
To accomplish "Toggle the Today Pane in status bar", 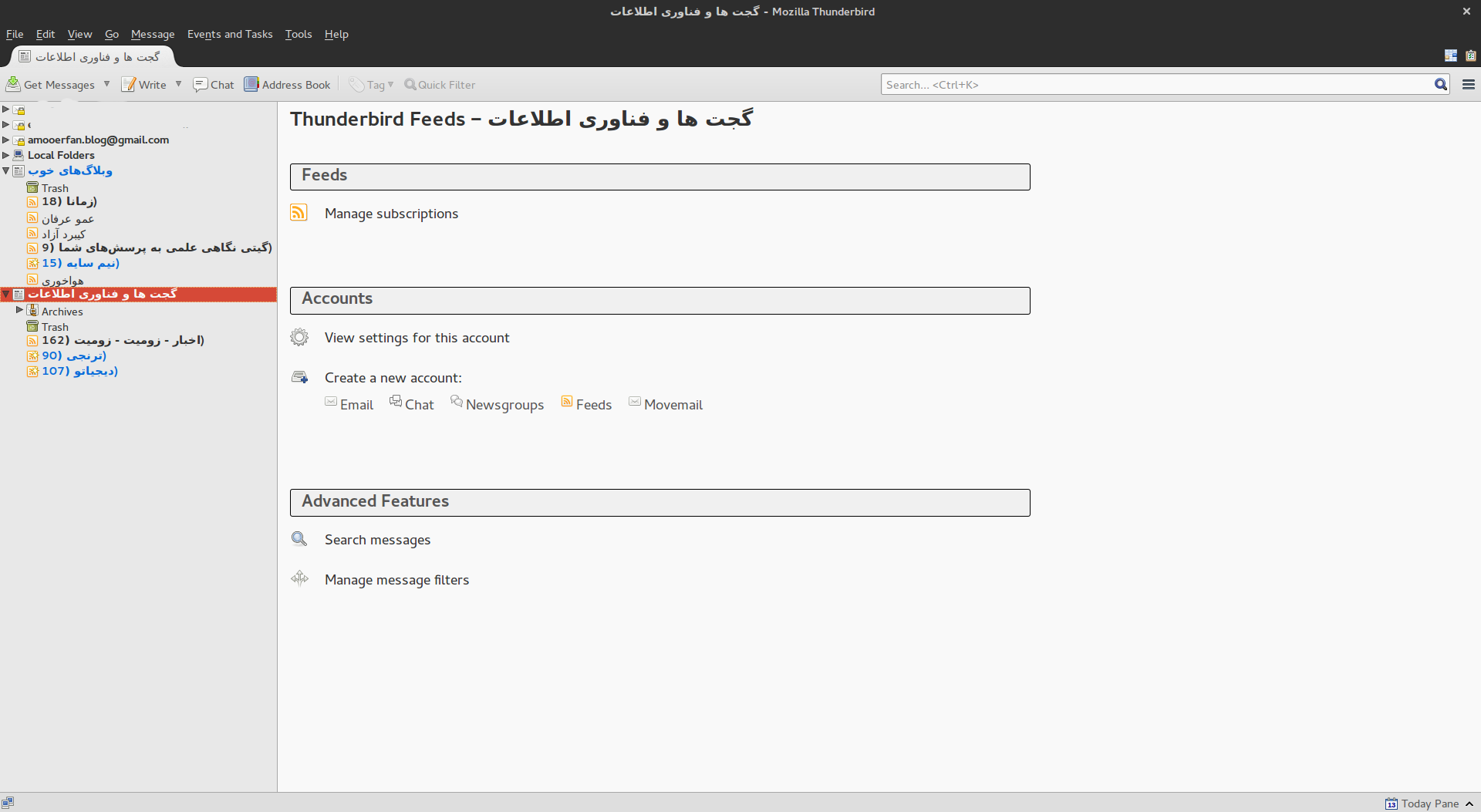I will tap(1429, 804).
